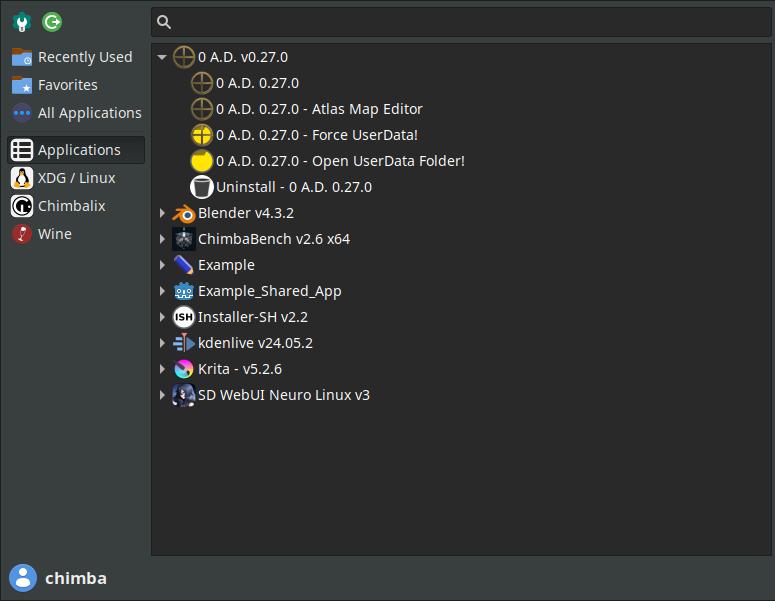
Task: Click the green refresh session icon
Action: [x=52, y=21]
